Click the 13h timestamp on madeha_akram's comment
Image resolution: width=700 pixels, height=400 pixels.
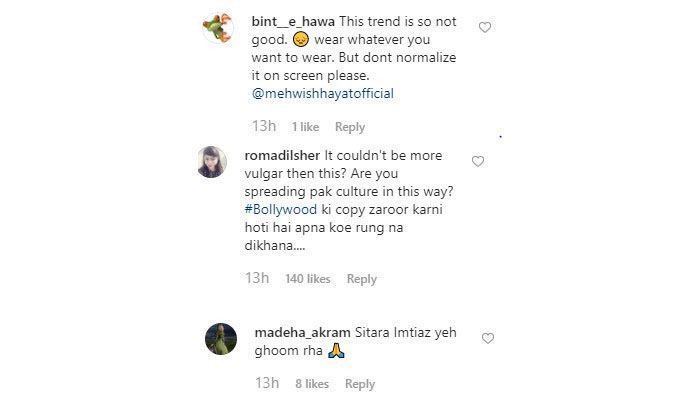266,384
